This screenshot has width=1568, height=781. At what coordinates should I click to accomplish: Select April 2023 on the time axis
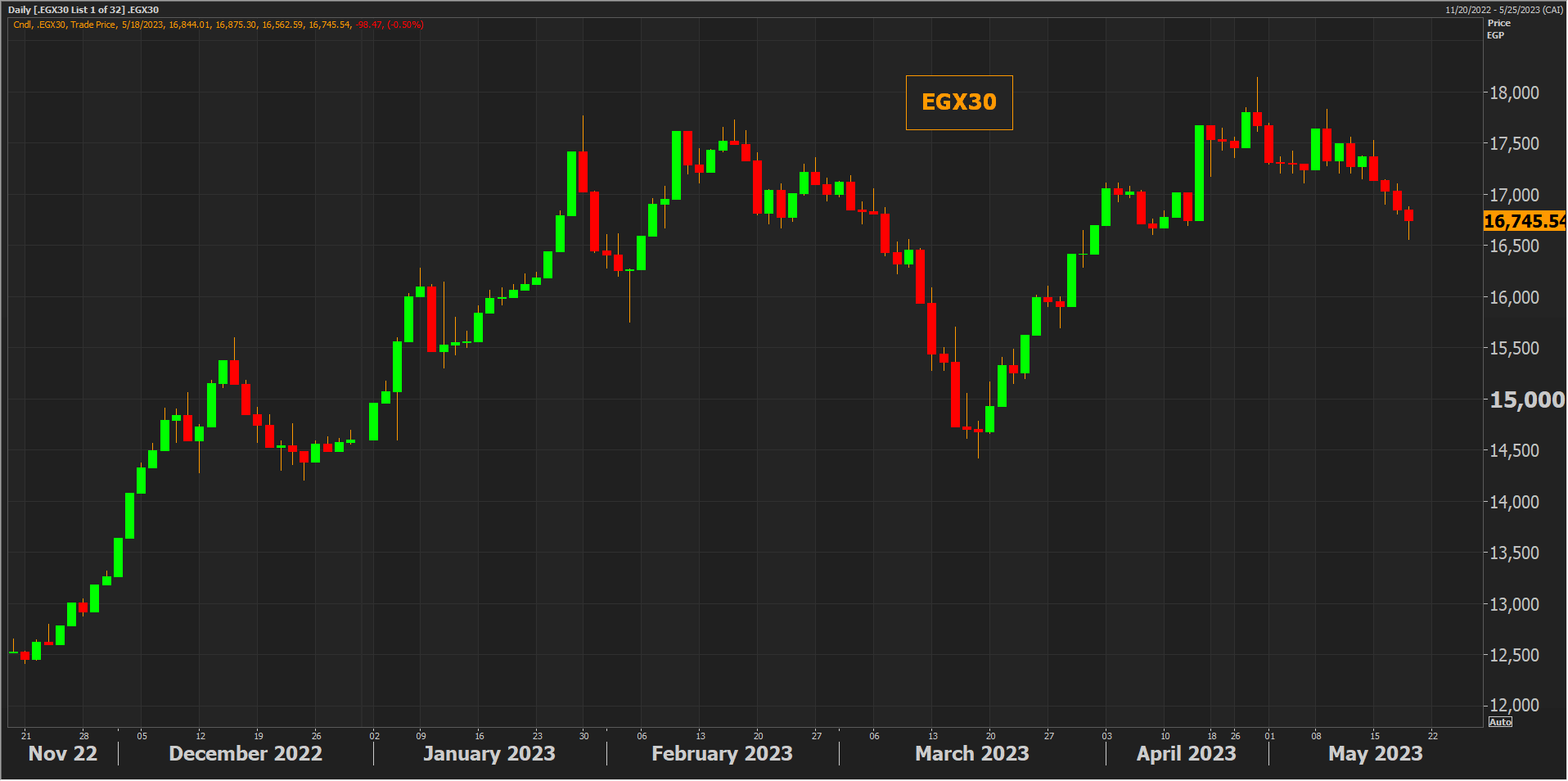pos(1186,753)
